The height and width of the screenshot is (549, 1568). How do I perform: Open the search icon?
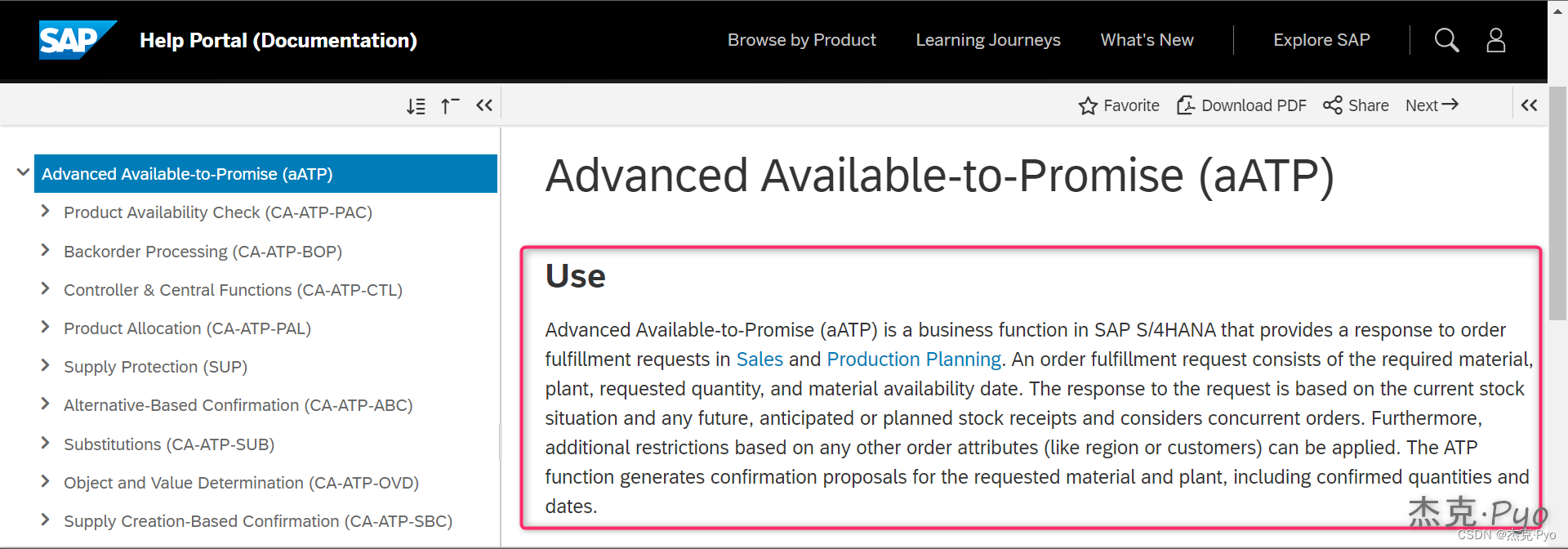1446,39
